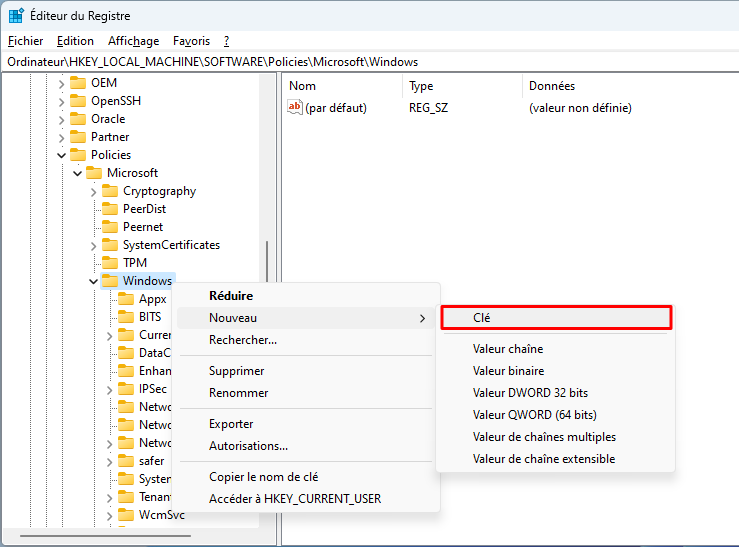Click the TPM folder icon
This screenshot has width=739, height=547.
tap(110, 262)
